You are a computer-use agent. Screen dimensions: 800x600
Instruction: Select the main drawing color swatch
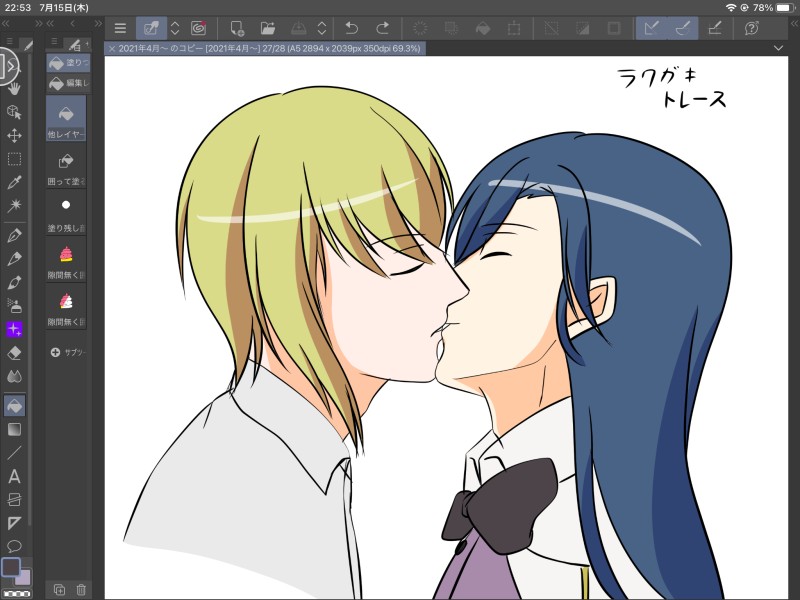tap(11, 567)
